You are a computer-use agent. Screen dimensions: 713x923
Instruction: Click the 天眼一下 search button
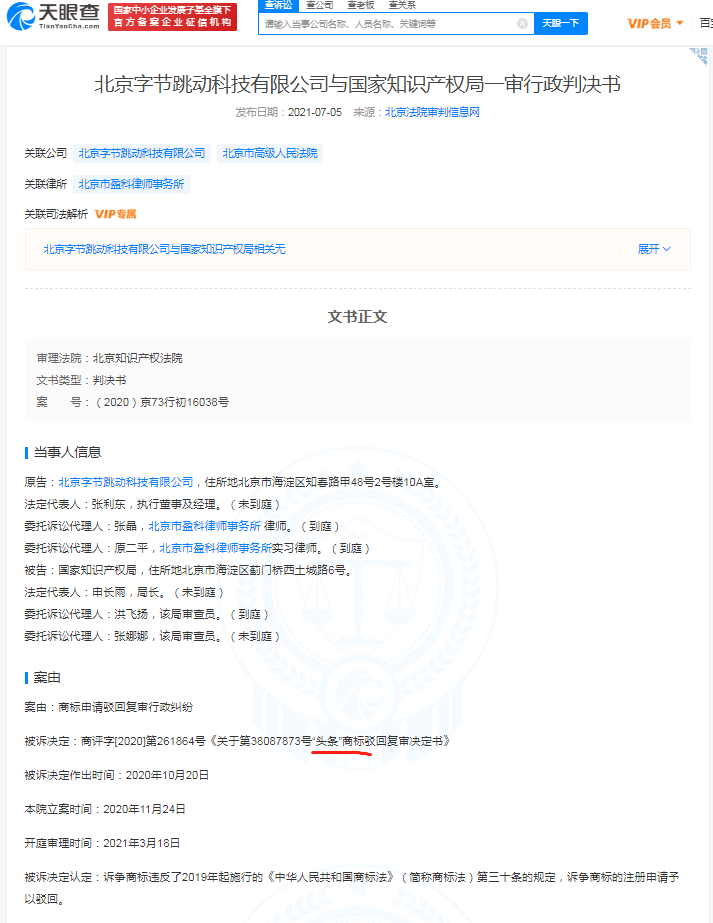[x=561, y=24]
